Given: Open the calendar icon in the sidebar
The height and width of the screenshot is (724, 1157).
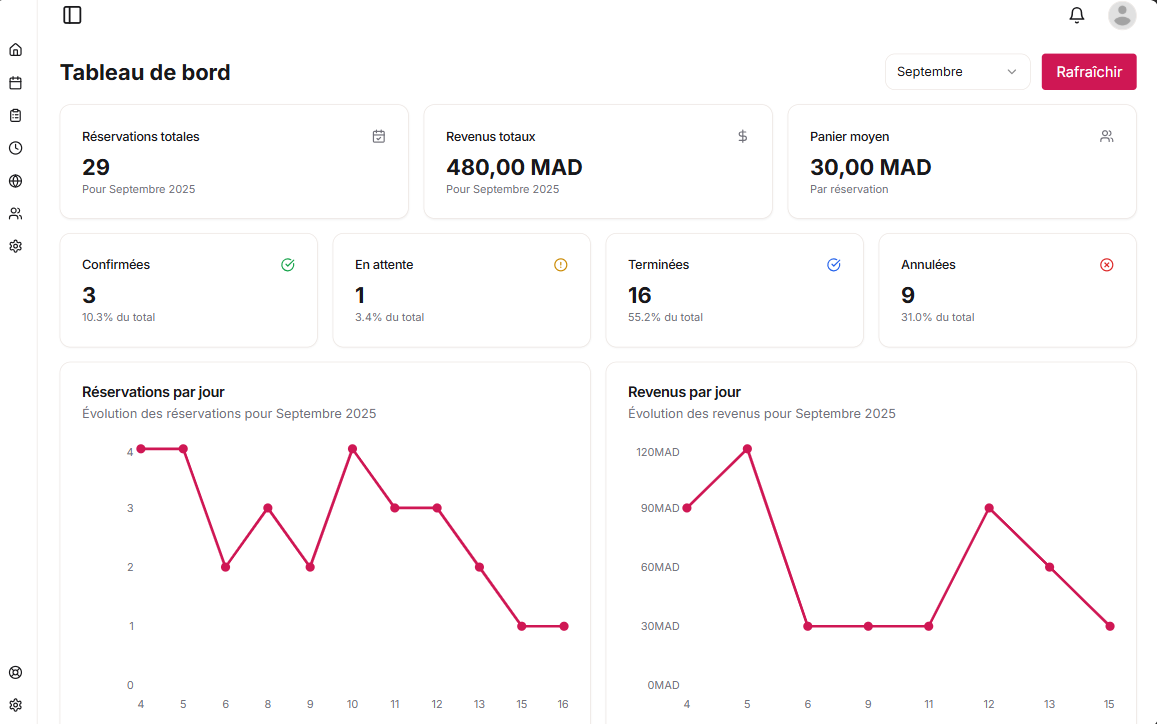Looking at the screenshot, I should [15, 83].
